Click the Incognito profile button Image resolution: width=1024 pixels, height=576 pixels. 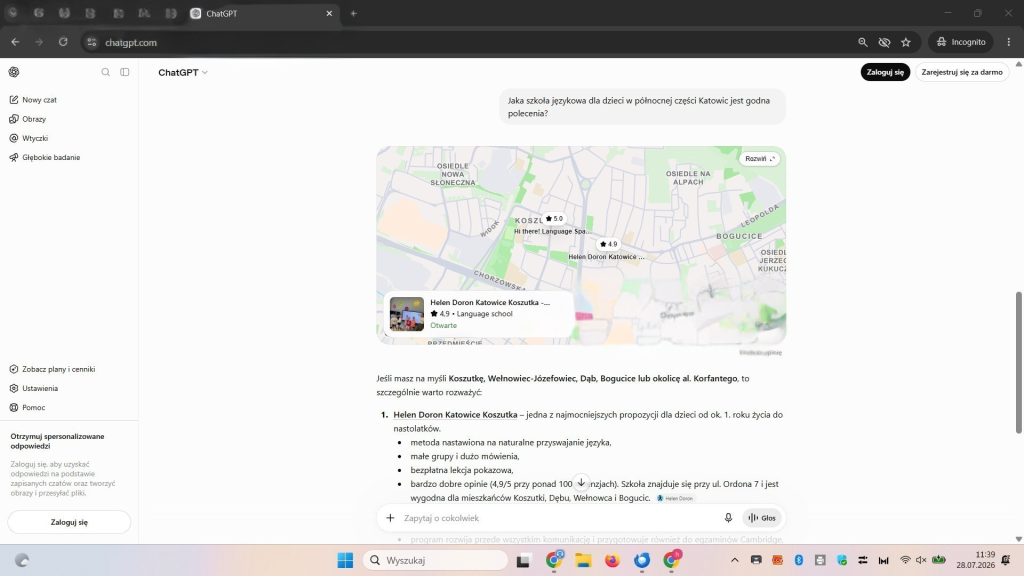pyautogui.click(x=961, y=42)
